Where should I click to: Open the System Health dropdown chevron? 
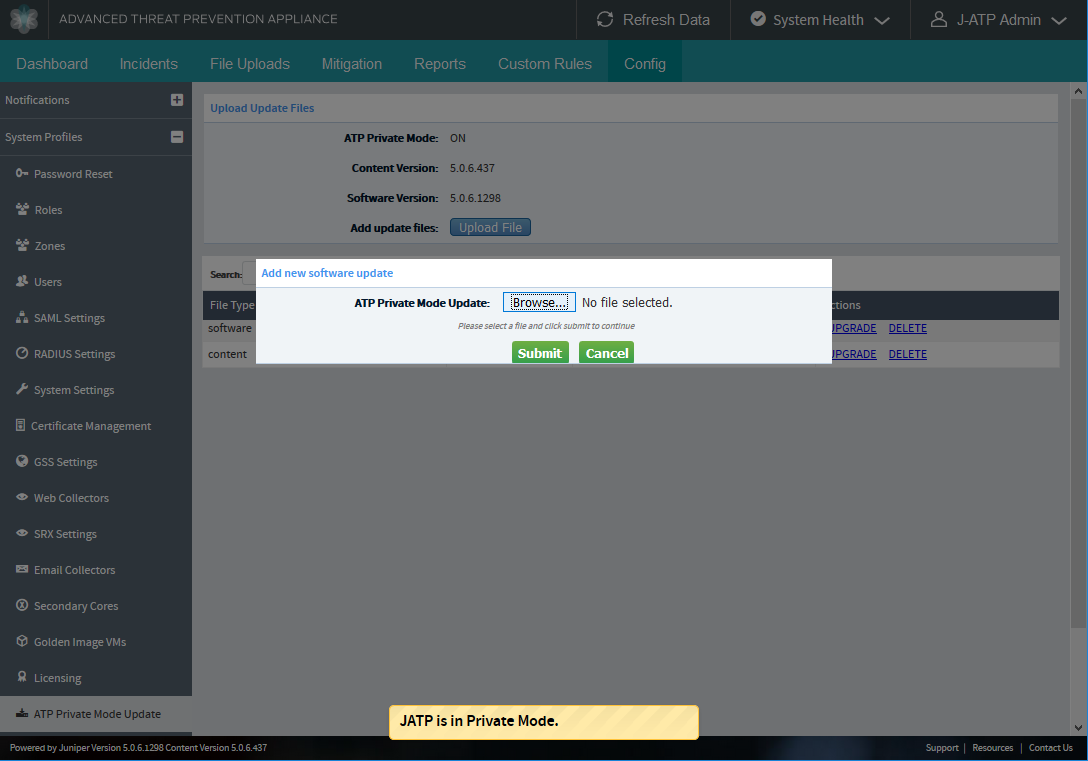coord(882,21)
